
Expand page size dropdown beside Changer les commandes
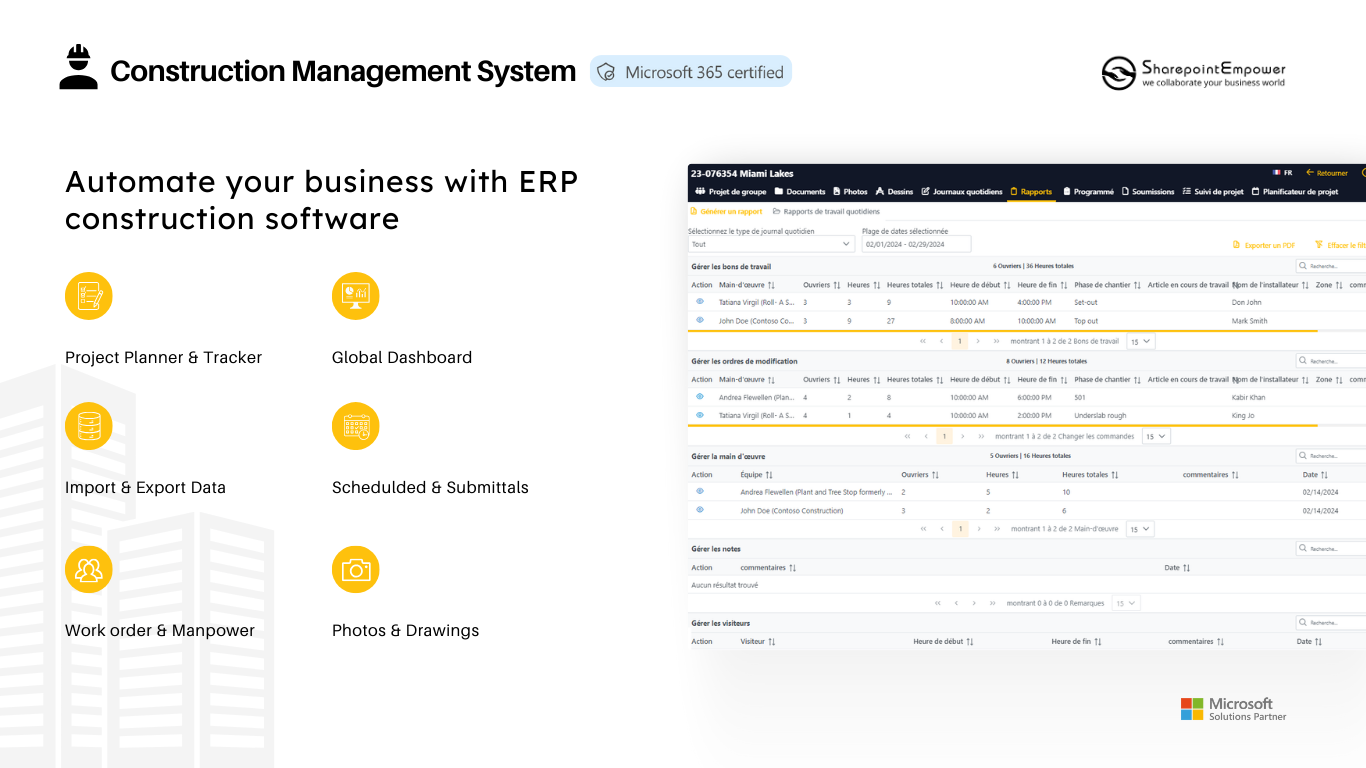click(1156, 436)
